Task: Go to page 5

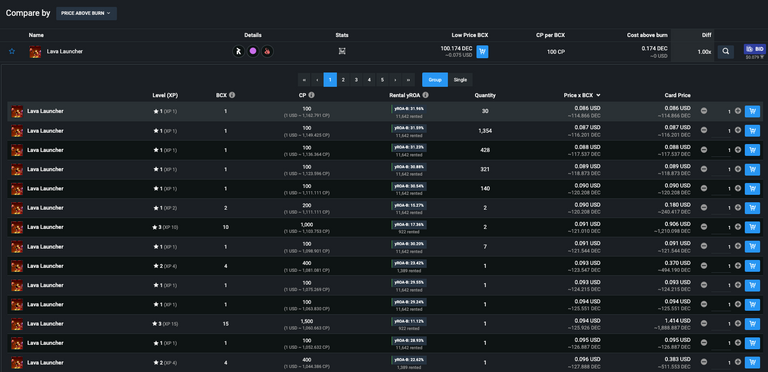Action: point(382,80)
